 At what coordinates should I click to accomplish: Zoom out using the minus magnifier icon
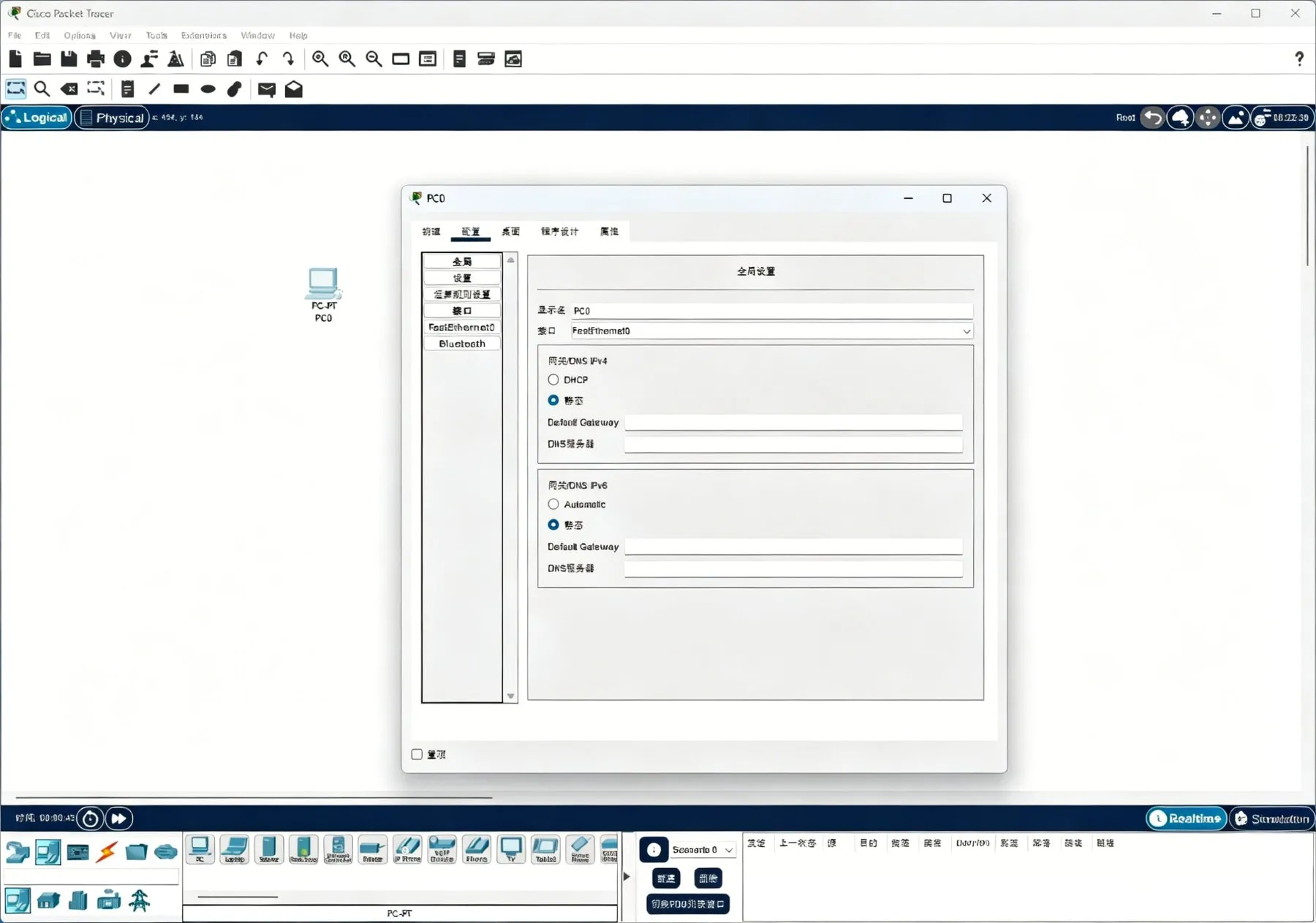(x=374, y=59)
